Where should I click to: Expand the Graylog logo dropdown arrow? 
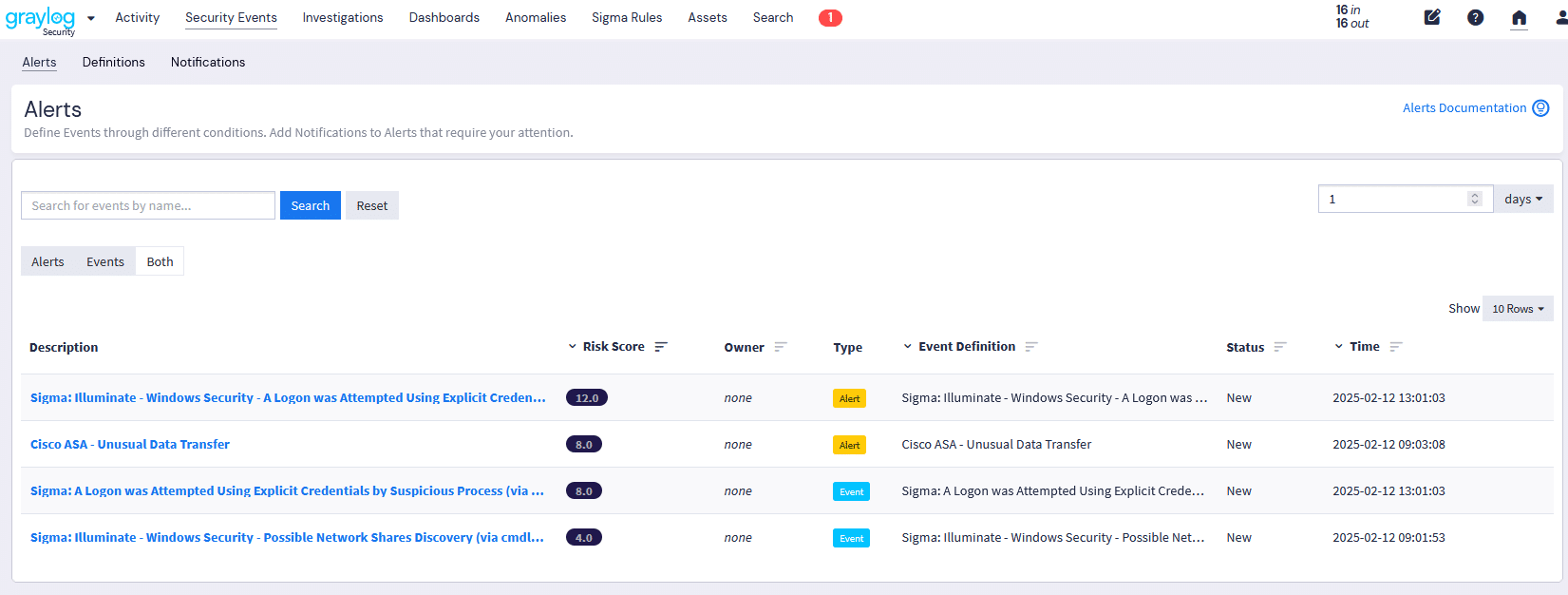(91, 18)
